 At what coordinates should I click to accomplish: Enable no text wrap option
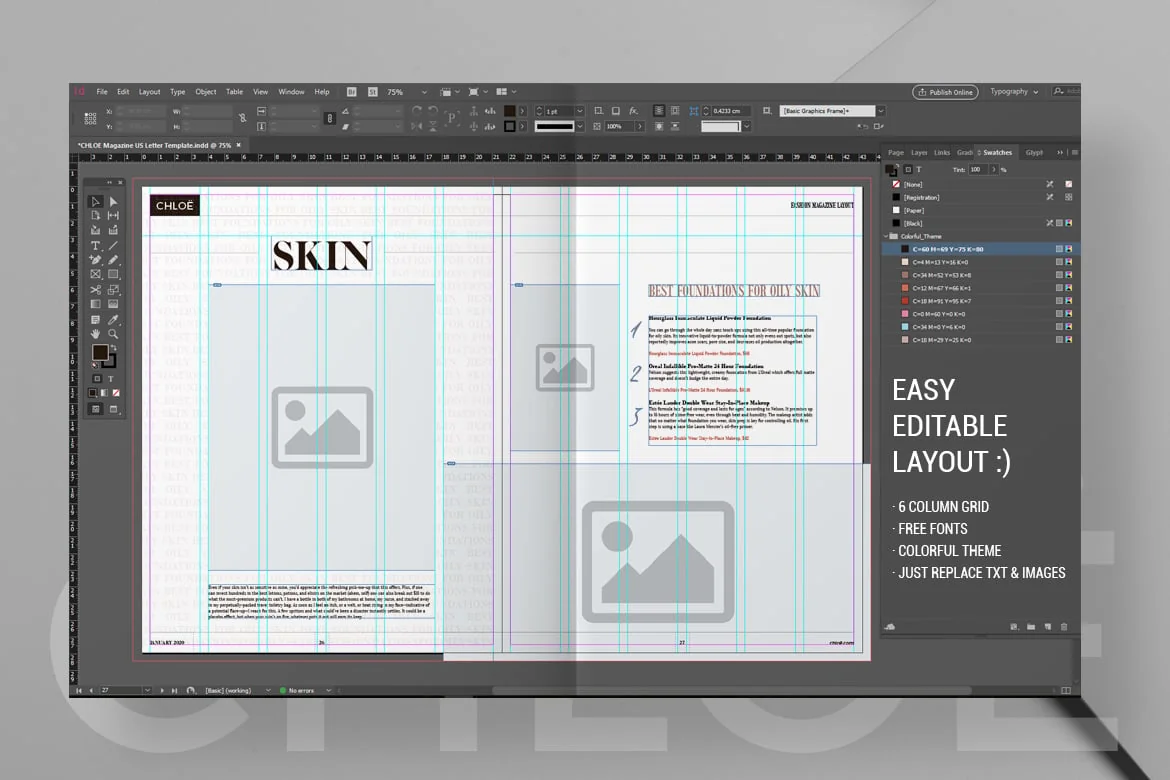click(659, 111)
